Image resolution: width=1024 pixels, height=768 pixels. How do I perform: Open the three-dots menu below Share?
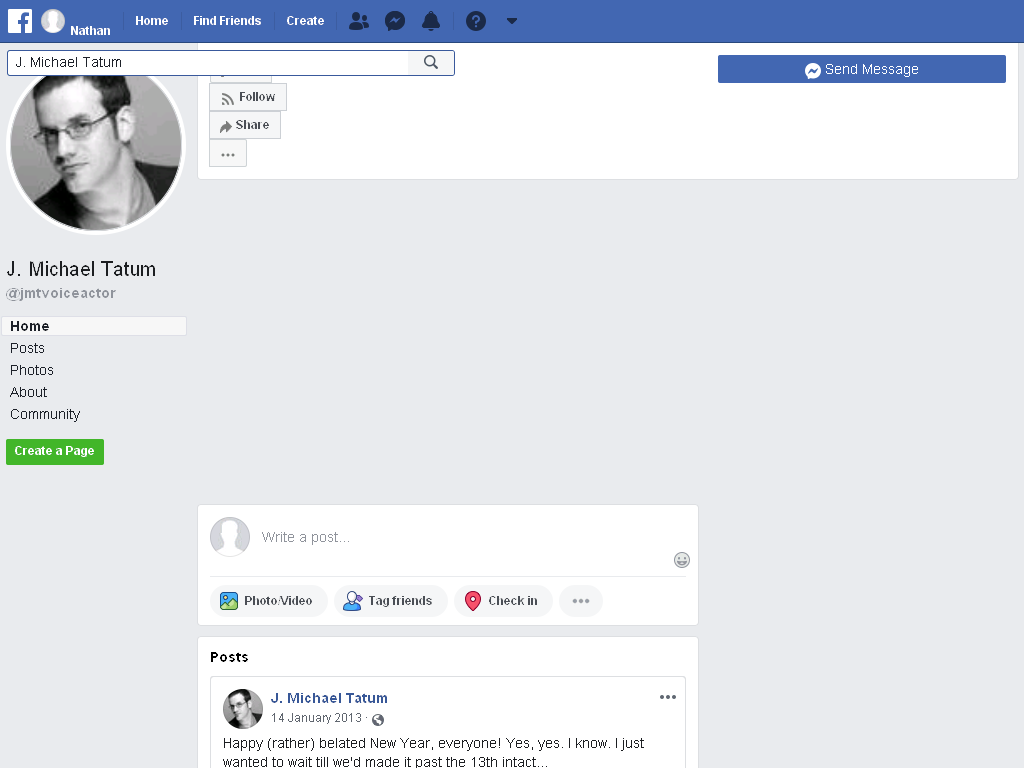pos(228,154)
